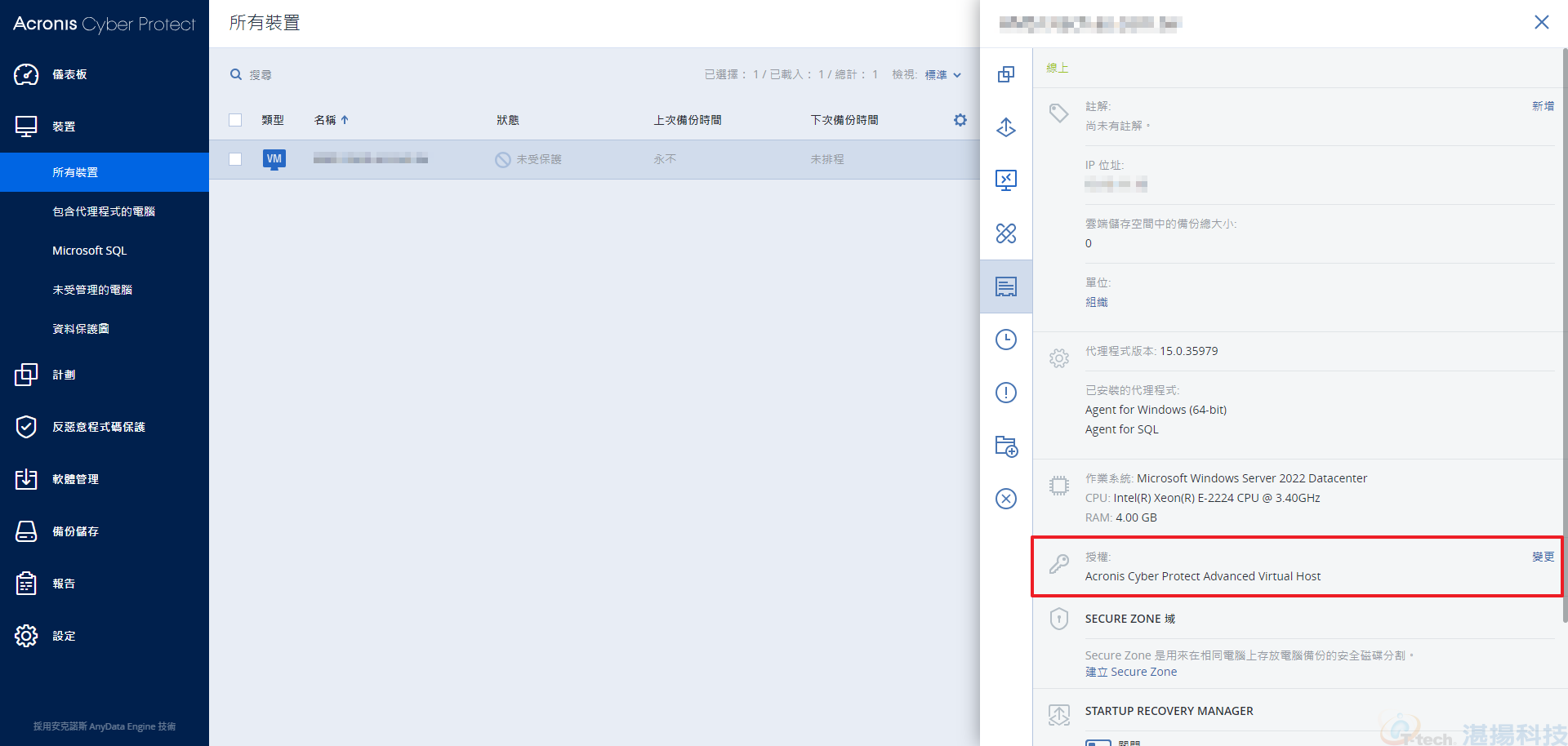Click the Agent for Windows (64-bit) text
Screen dimensions: 1568x746
pyautogui.click(x=1156, y=410)
